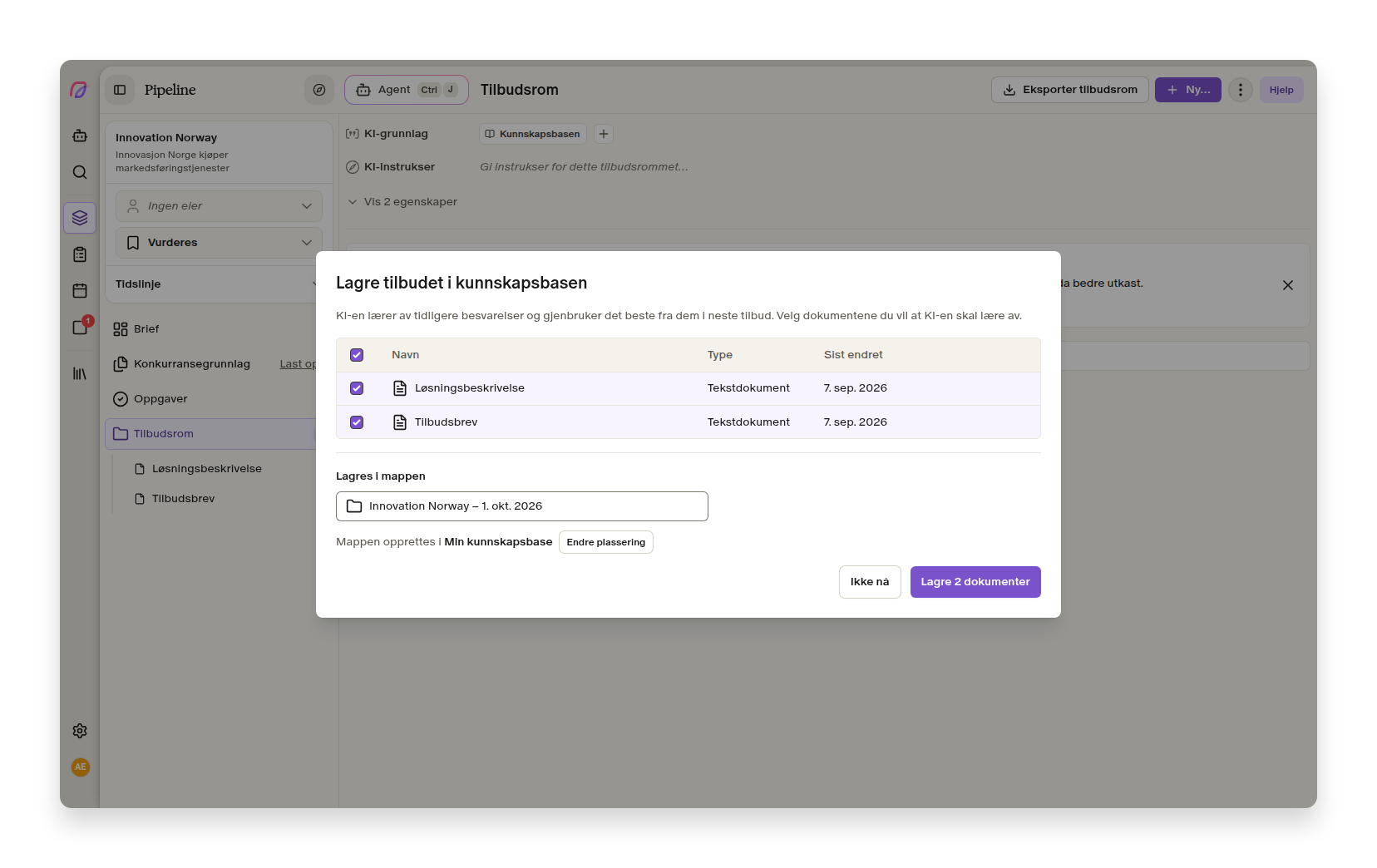Open the three-dot more options menu
This screenshot has width=1377, height=868.
[x=1241, y=90]
